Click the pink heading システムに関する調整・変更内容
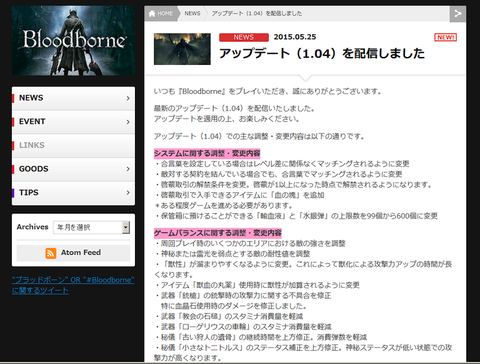480x364 pixels. (x=207, y=154)
